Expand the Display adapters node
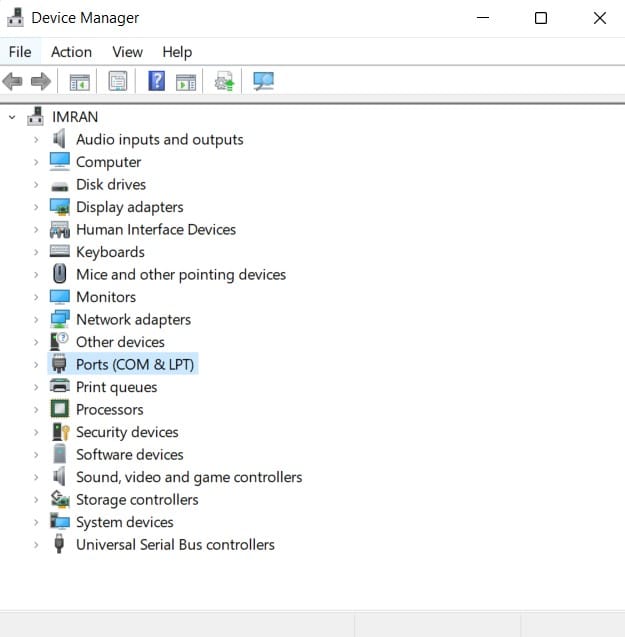Screen dimensions: 625x637 36,207
